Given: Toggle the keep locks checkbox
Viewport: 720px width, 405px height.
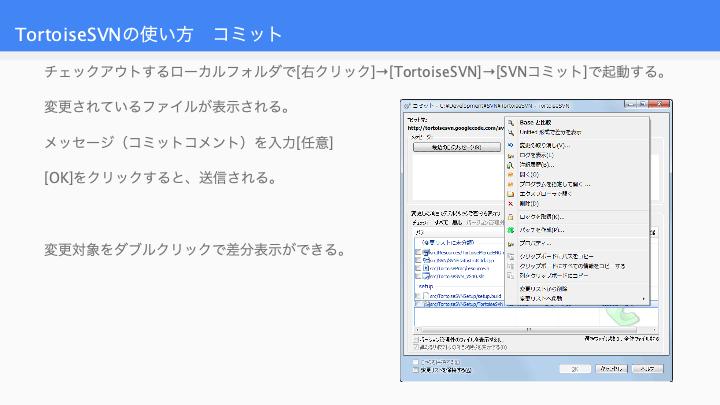Looking at the screenshot, I should [x=416, y=362].
